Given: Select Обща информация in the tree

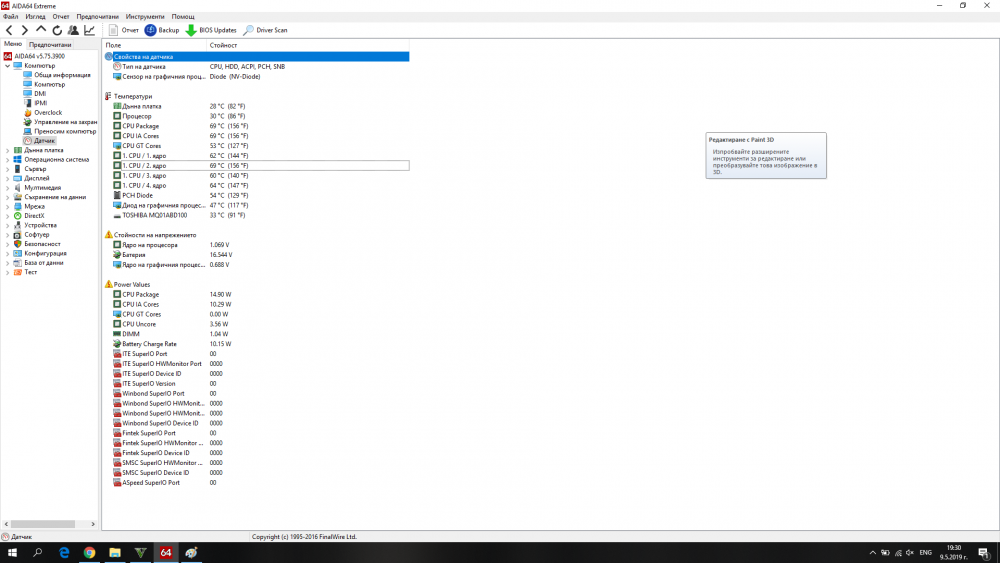Looking at the screenshot, I should [57, 75].
